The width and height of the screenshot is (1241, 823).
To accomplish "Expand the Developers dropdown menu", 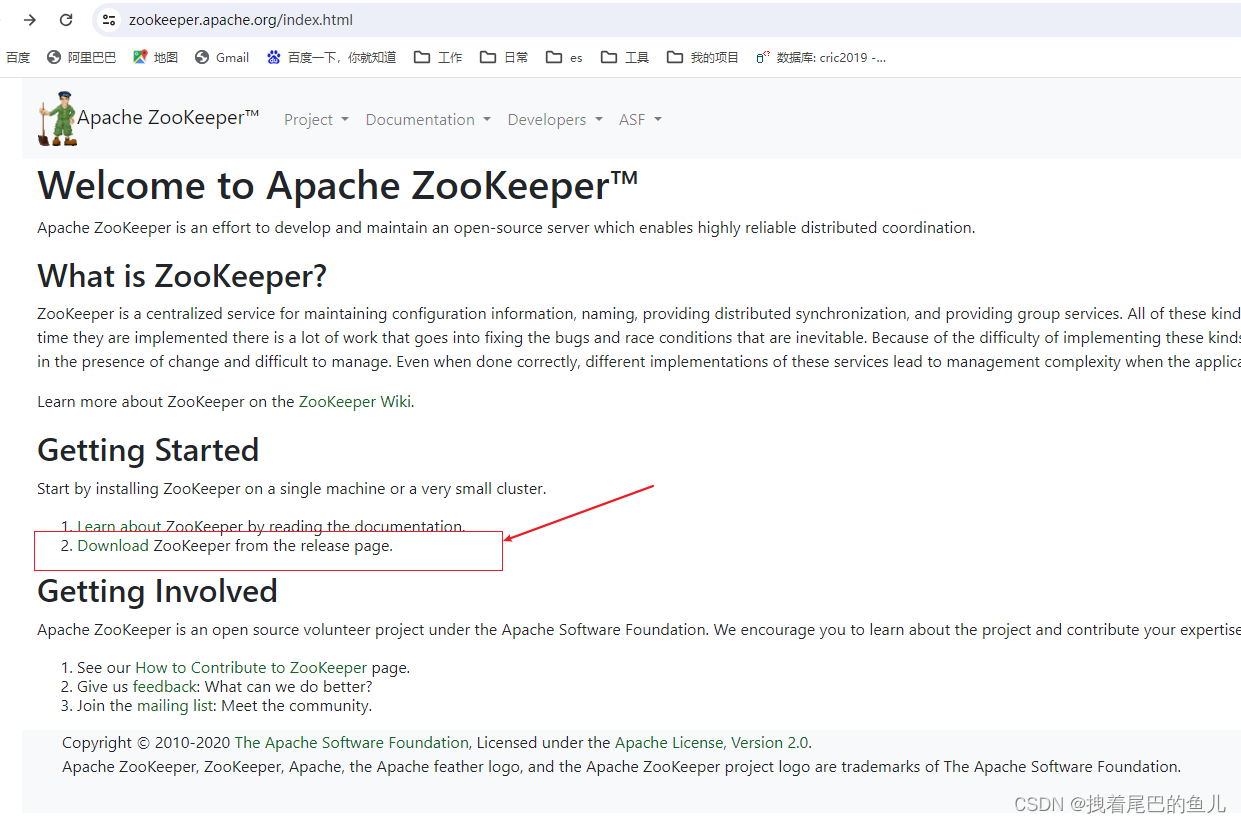I will pos(555,120).
